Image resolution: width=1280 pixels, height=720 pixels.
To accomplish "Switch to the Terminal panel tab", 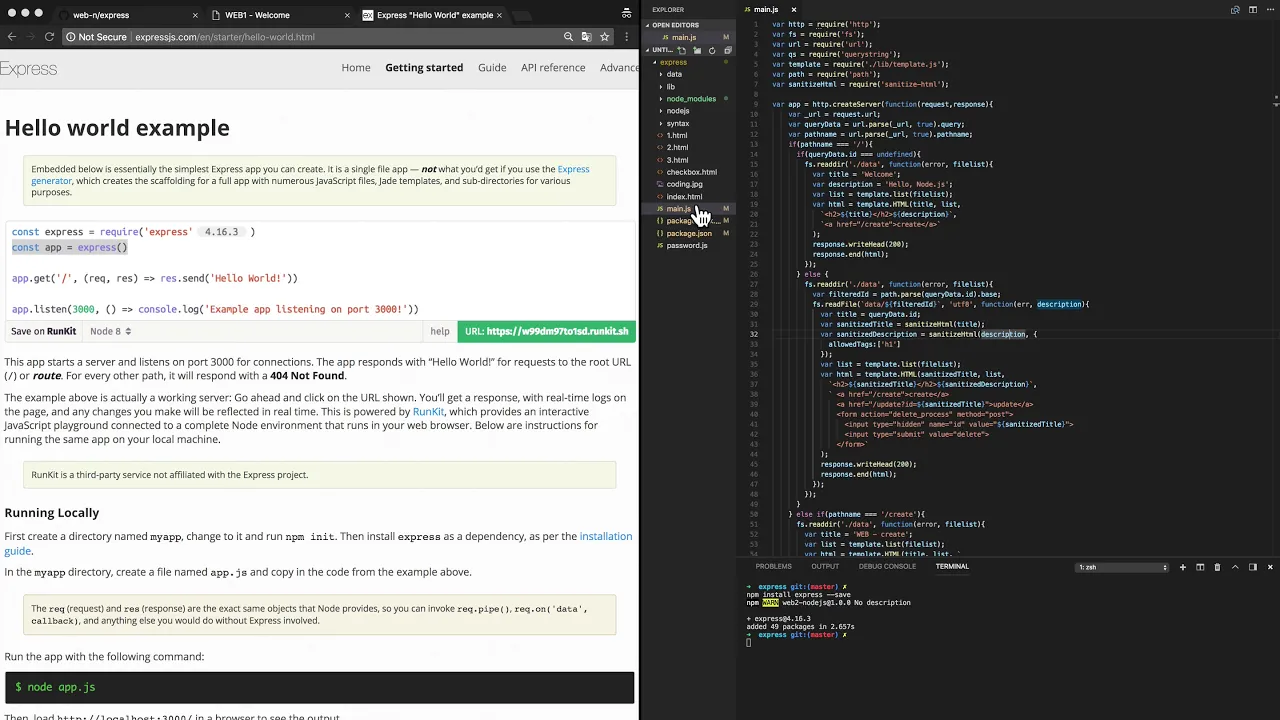I will pyautogui.click(x=952, y=567).
